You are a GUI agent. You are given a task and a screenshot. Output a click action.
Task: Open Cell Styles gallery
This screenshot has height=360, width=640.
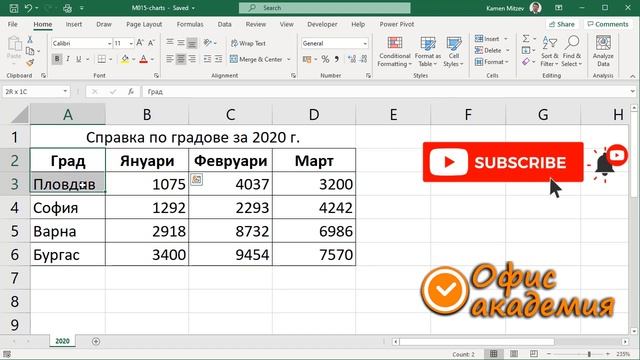pos(453,52)
